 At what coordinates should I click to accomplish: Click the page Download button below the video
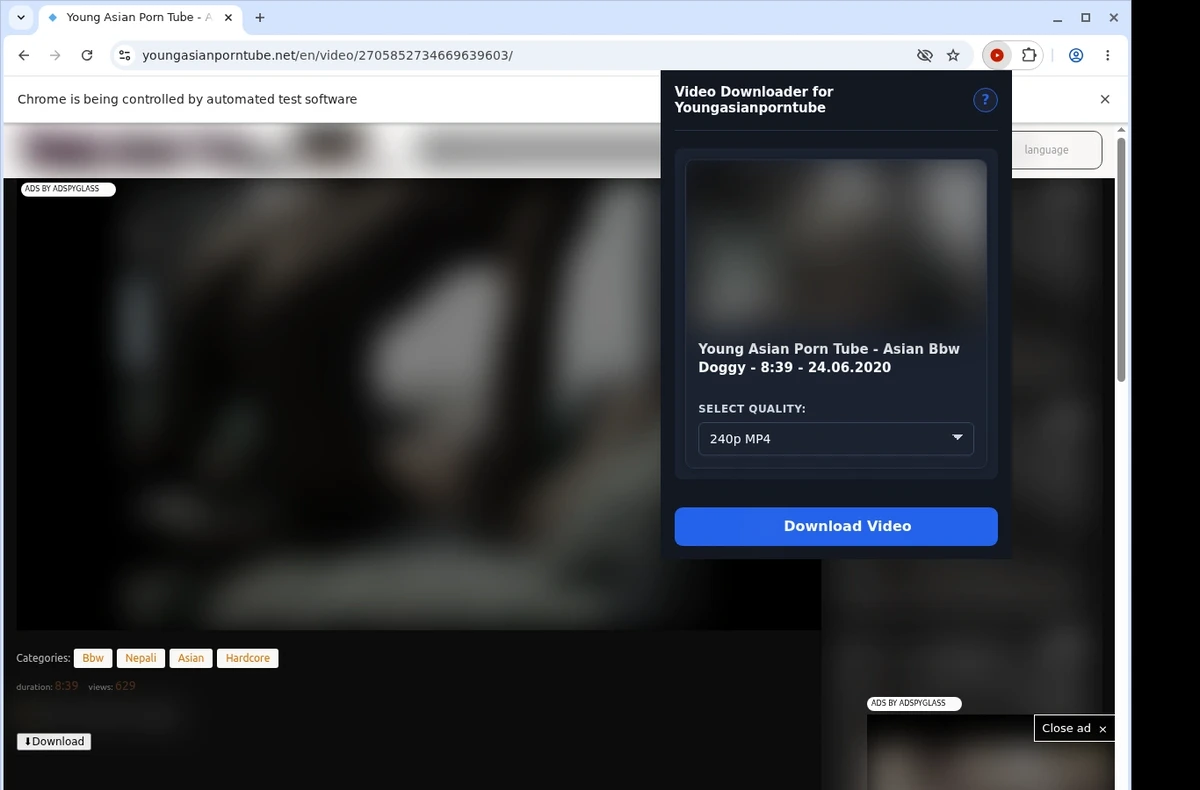54,741
